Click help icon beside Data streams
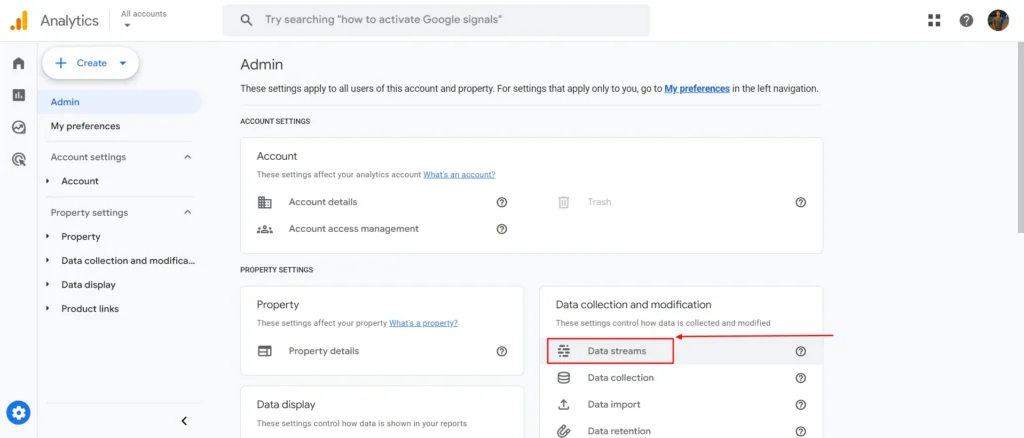Viewport: 1024px width, 438px height. tap(801, 351)
